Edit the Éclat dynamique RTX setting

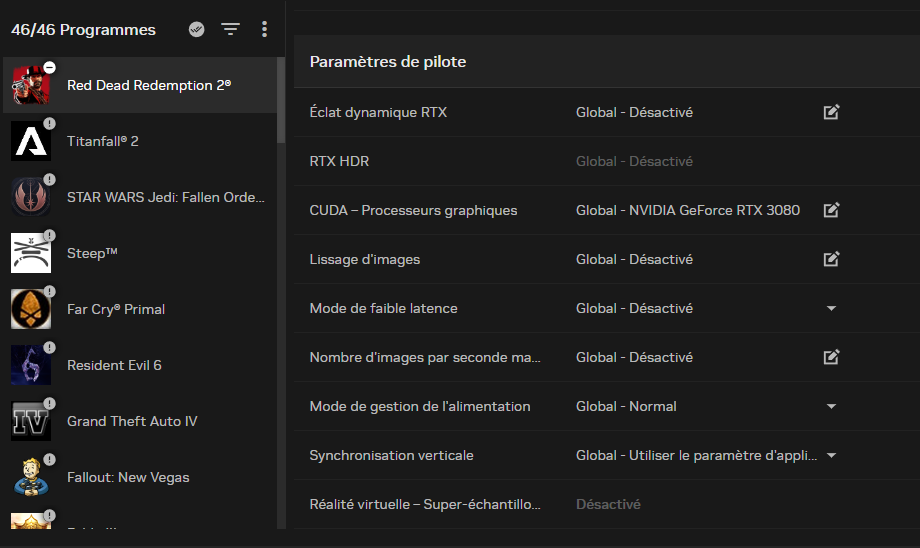point(831,112)
